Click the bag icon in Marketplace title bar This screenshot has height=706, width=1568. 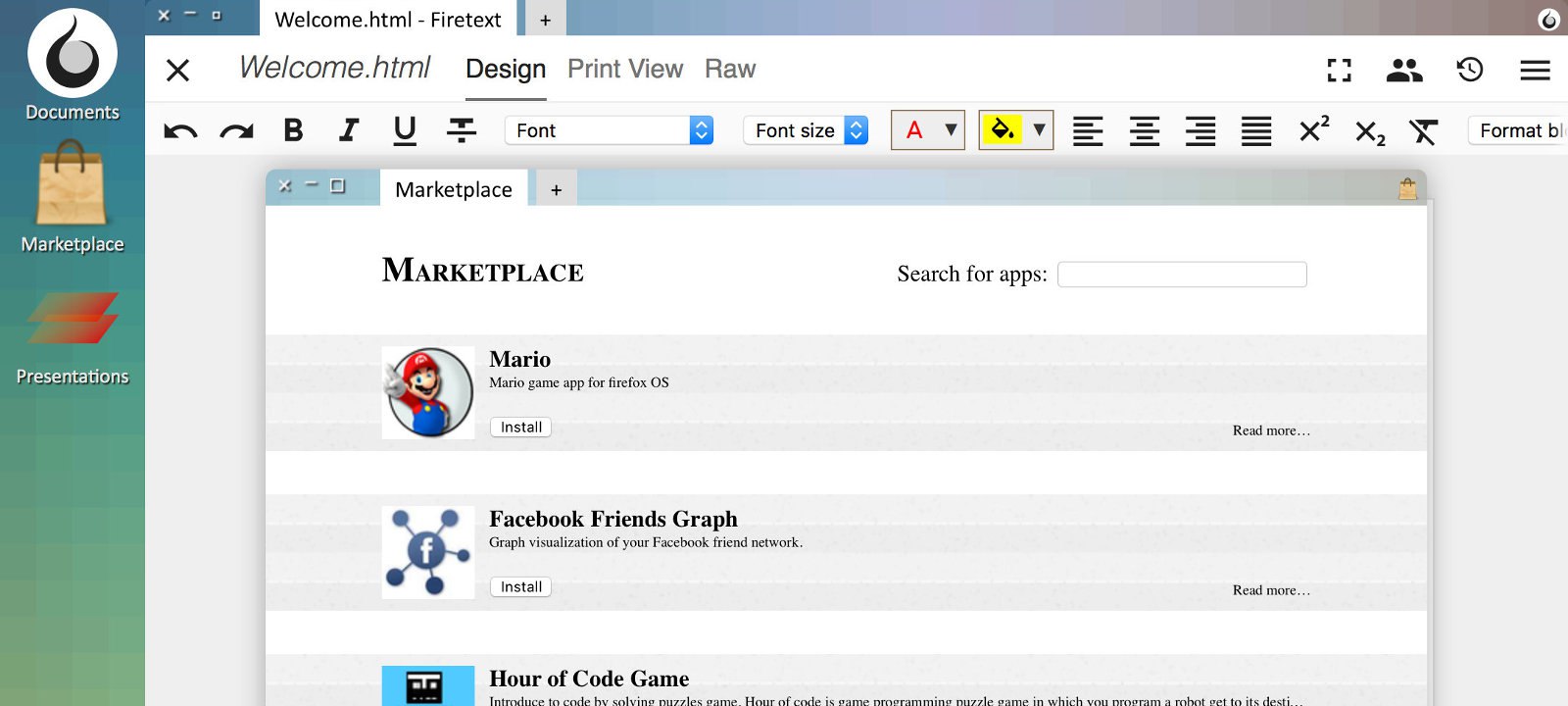coord(1407,188)
